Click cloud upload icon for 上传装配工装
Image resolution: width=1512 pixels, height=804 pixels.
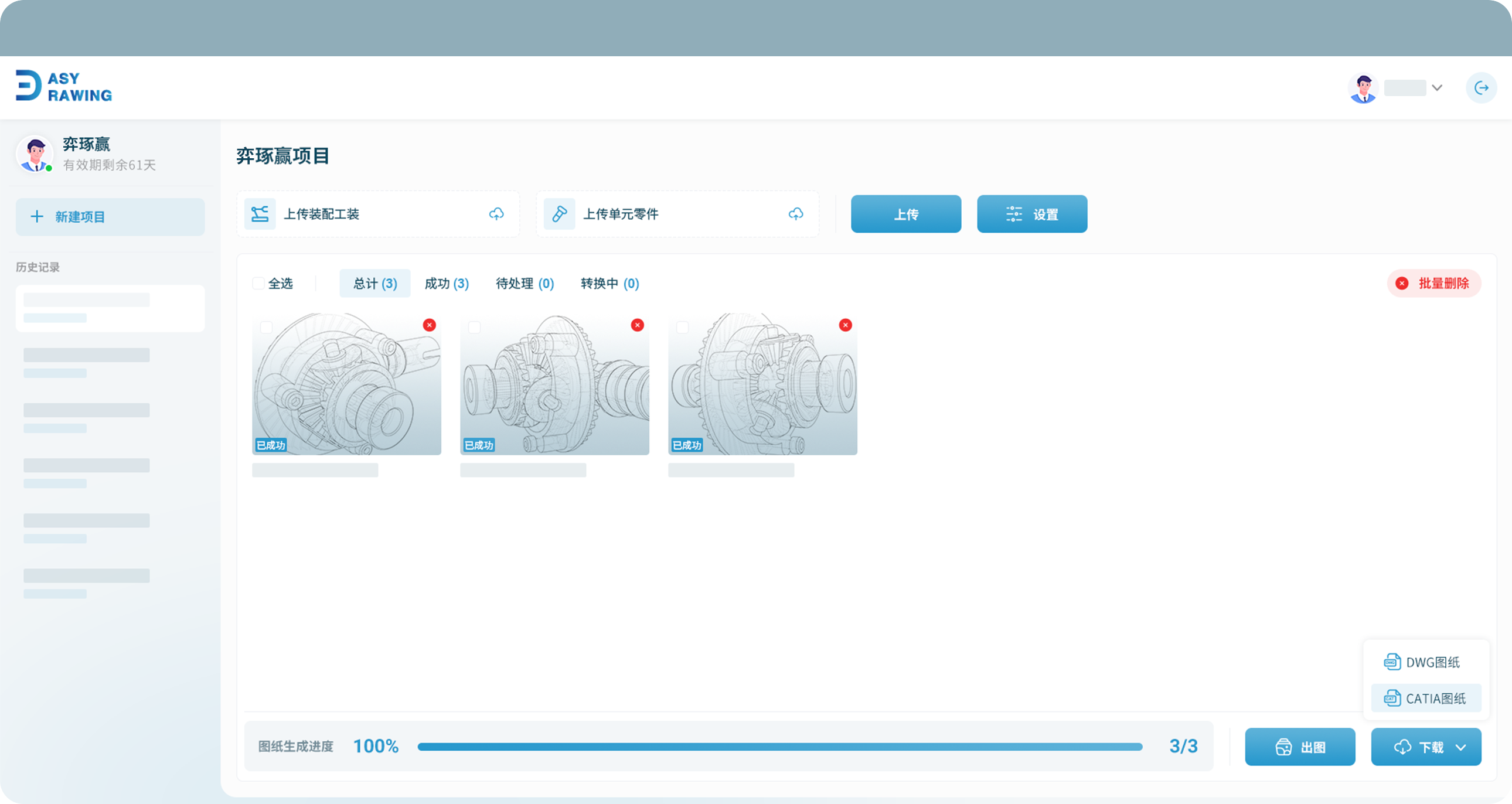click(496, 214)
